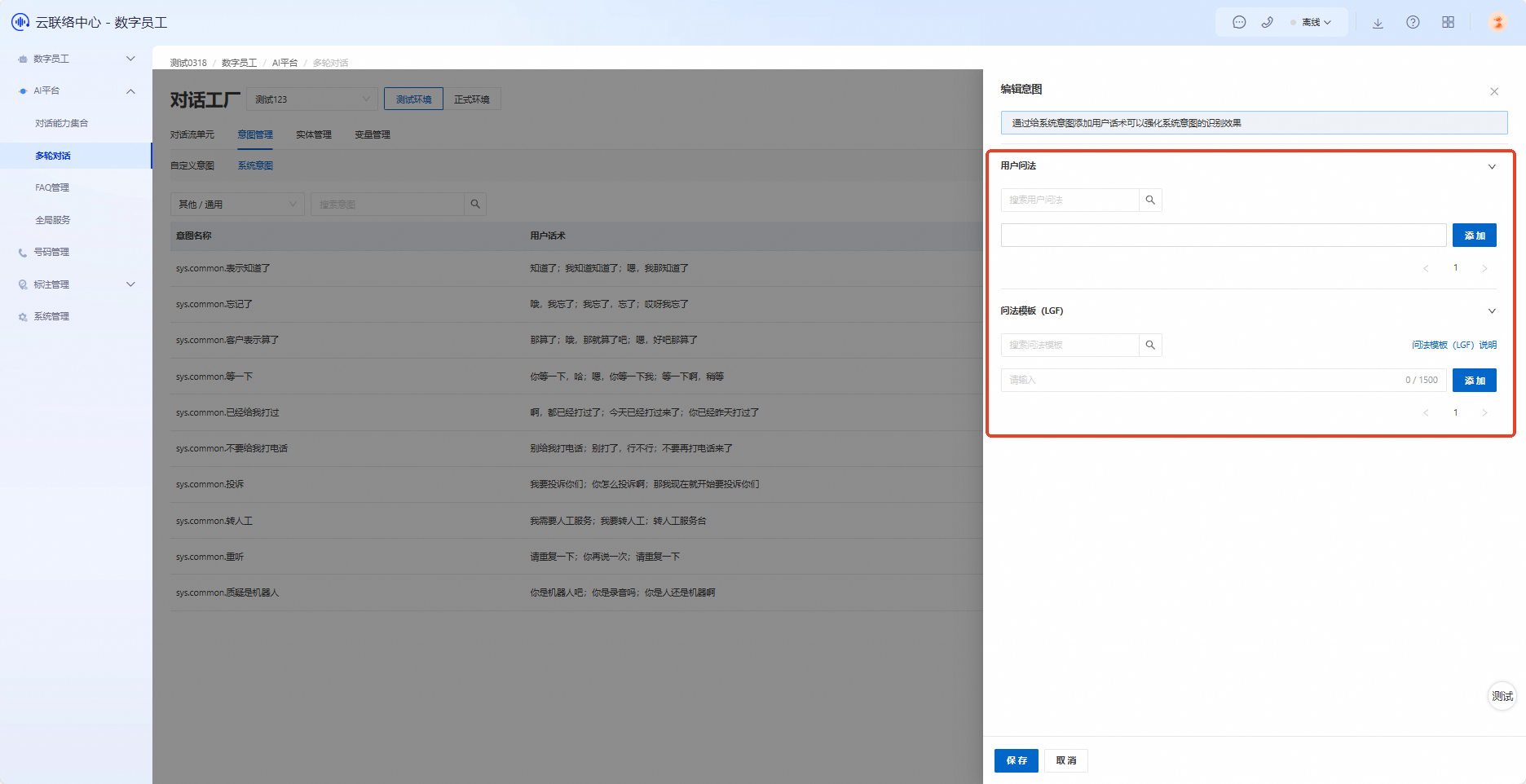Open the floating 测试 button
This screenshot has width=1526, height=784.
[x=1502, y=696]
